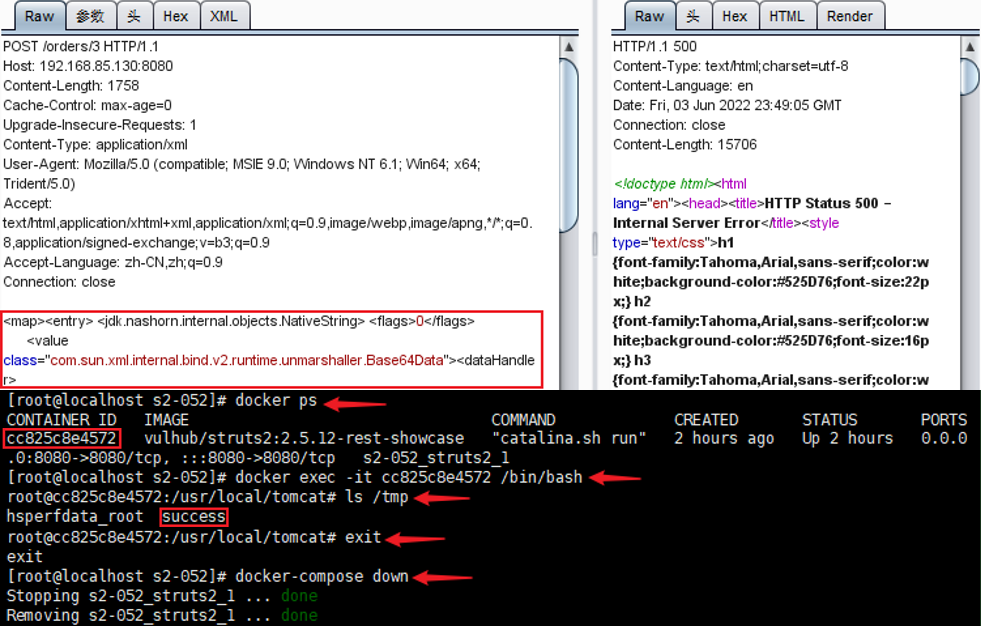Viewport: 981px width, 626px height.
Task: Click "Content-Type: text/html;charset=utf-8" response header
Action: (731, 66)
